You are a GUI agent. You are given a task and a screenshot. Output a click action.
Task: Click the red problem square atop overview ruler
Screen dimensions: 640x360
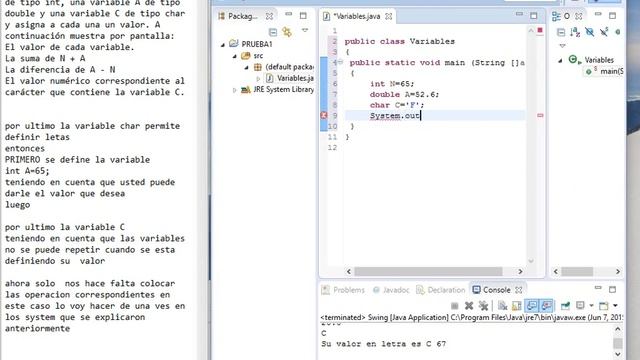pyautogui.click(x=540, y=30)
